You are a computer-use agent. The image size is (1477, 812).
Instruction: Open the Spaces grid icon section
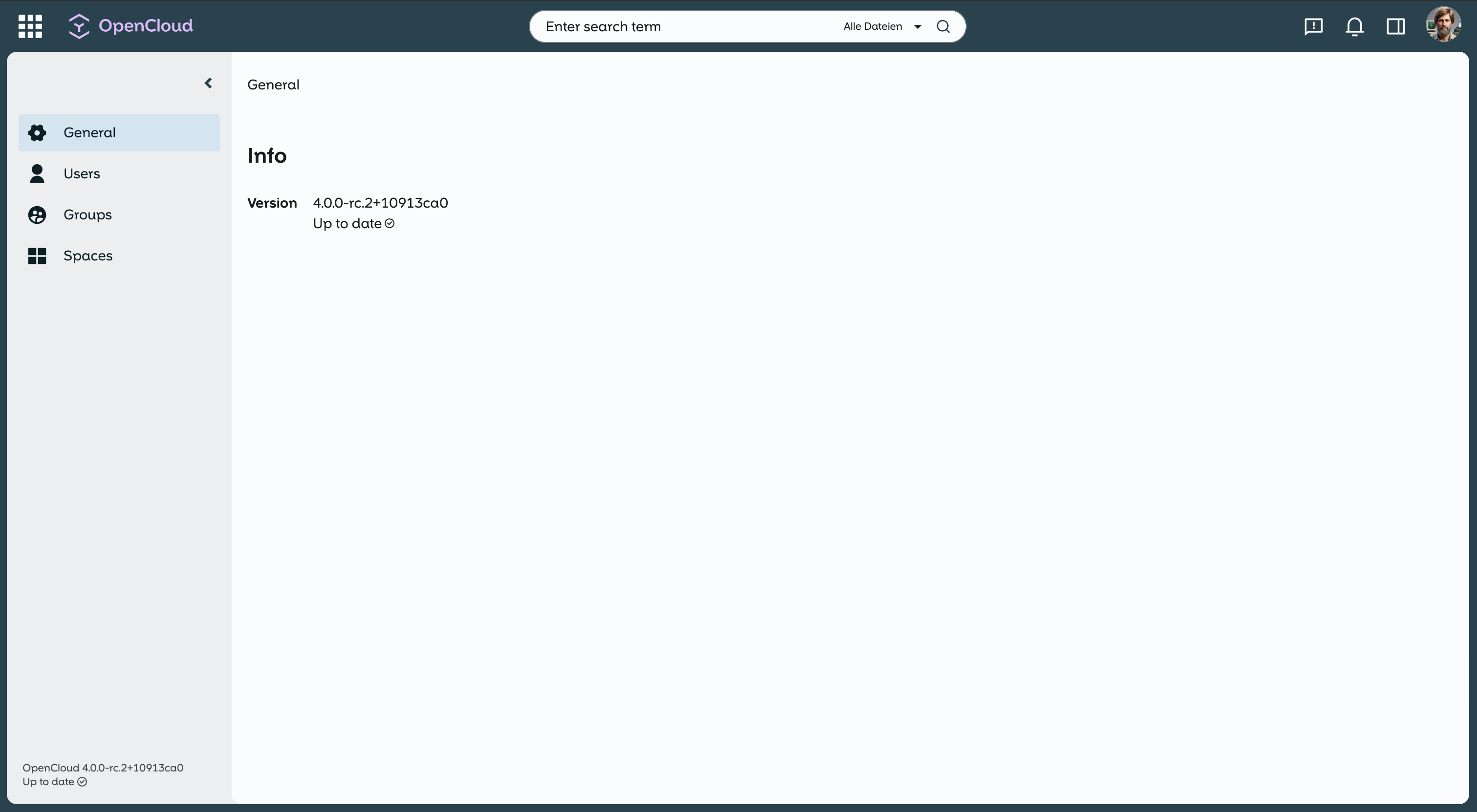[x=37, y=256]
